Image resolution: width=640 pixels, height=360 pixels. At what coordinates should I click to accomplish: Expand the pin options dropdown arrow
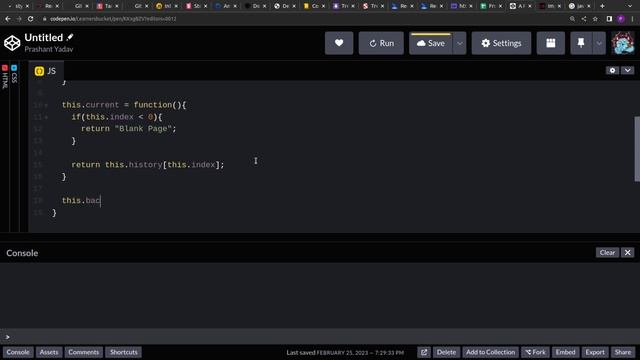tap(599, 43)
